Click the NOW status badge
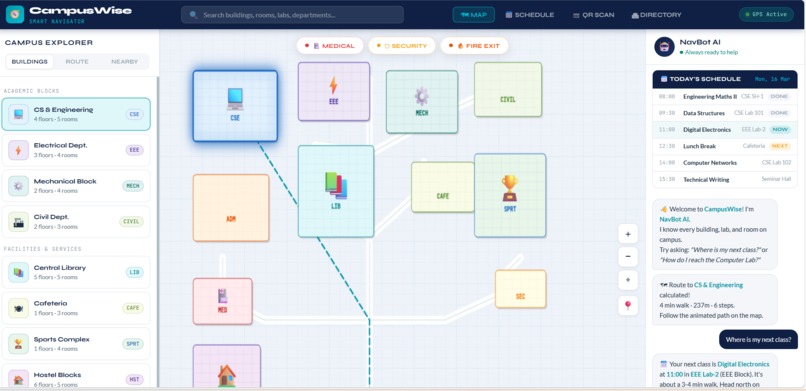This screenshot has height=391, width=806. tap(780, 129)
